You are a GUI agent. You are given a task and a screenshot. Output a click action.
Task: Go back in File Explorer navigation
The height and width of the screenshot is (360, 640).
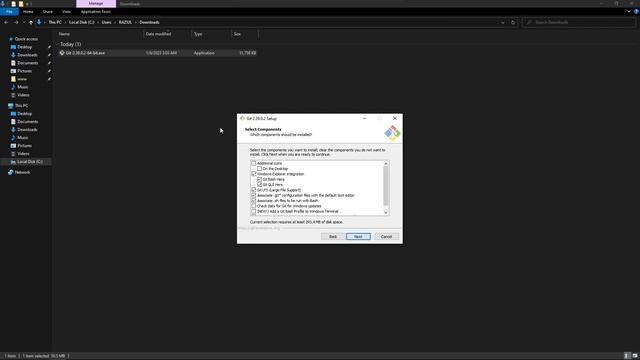6,22
